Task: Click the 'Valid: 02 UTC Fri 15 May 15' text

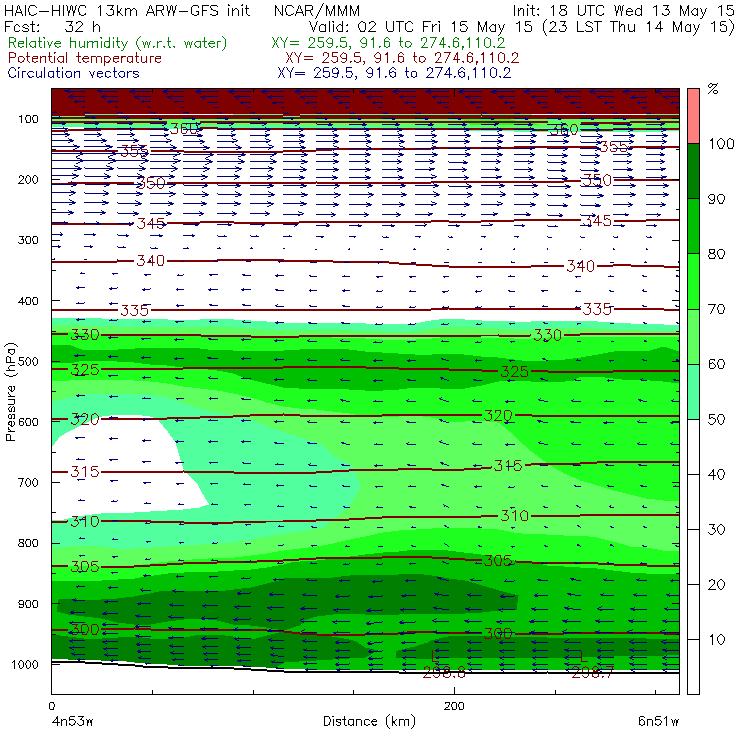Action: (x=422, y=27)
